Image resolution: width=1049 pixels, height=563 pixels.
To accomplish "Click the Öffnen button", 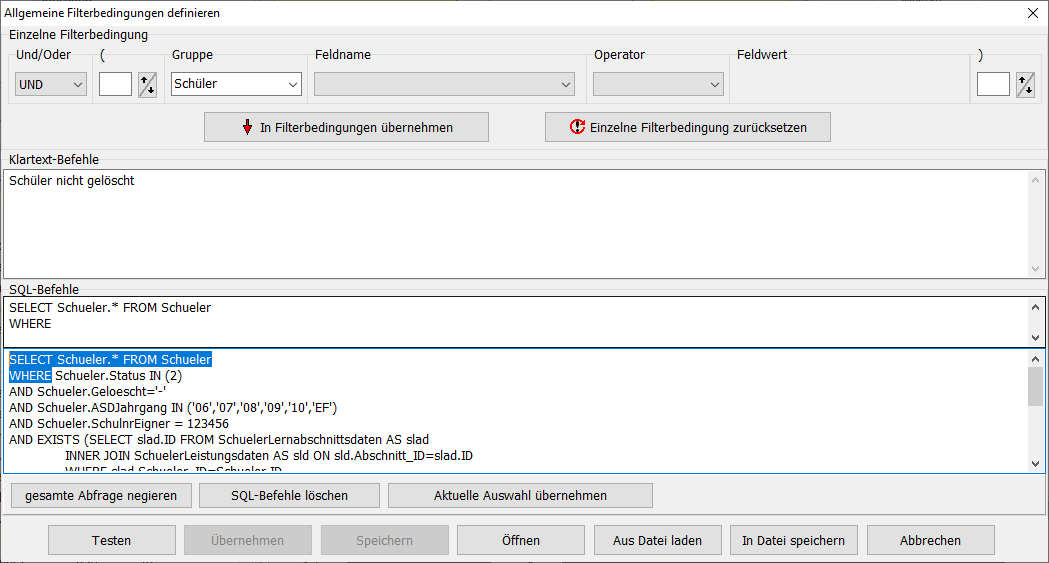I will tap(521, 540).
